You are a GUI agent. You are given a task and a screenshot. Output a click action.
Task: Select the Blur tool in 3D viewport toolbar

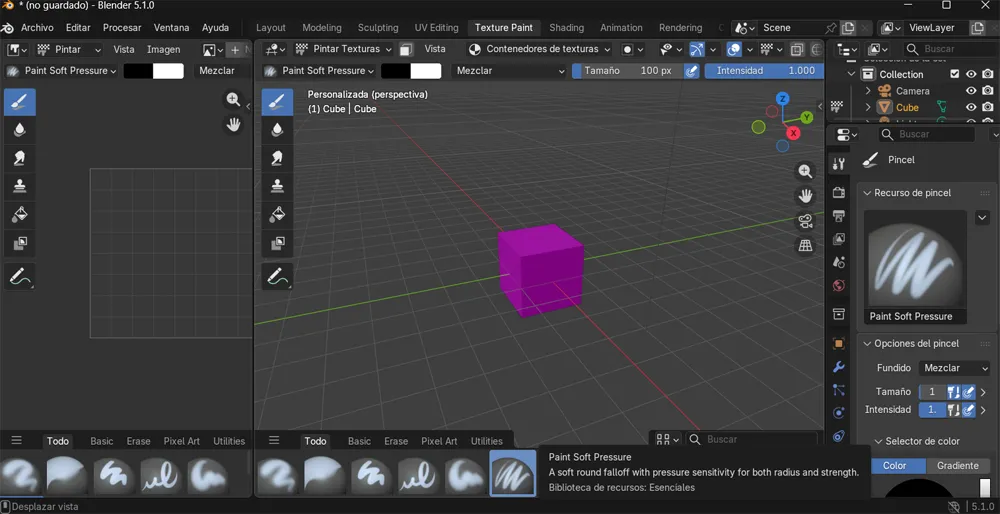(277, 129)
